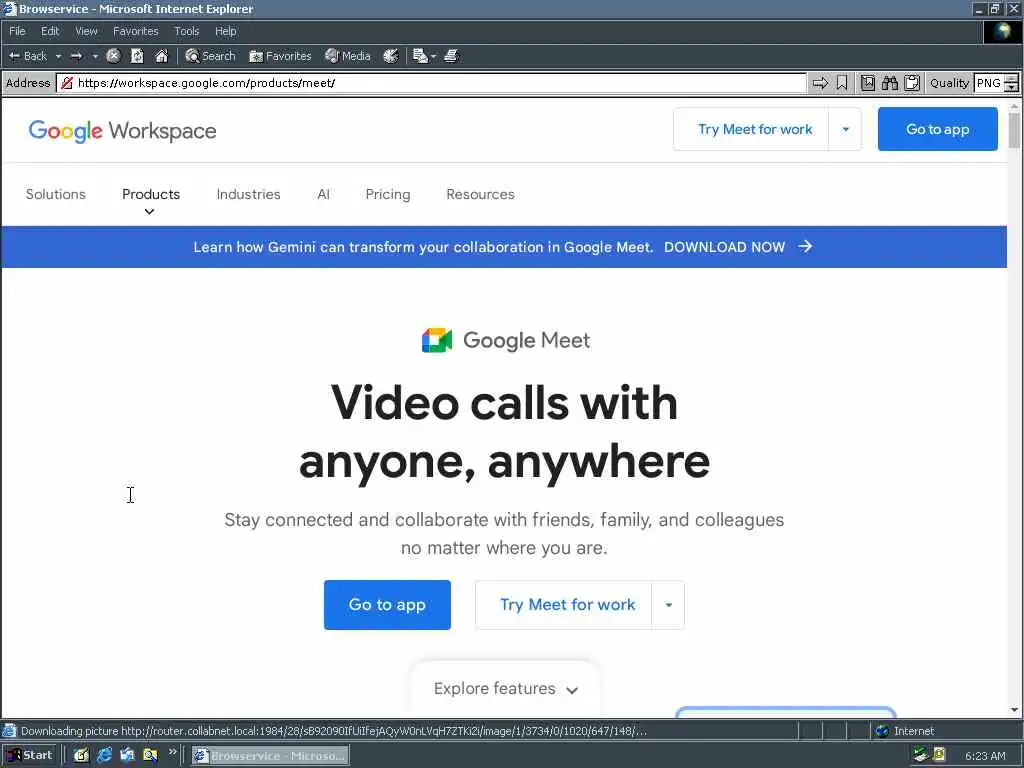The image size is (1024, 768).
Task: Click the binoculars find icon
Action: 889,83
